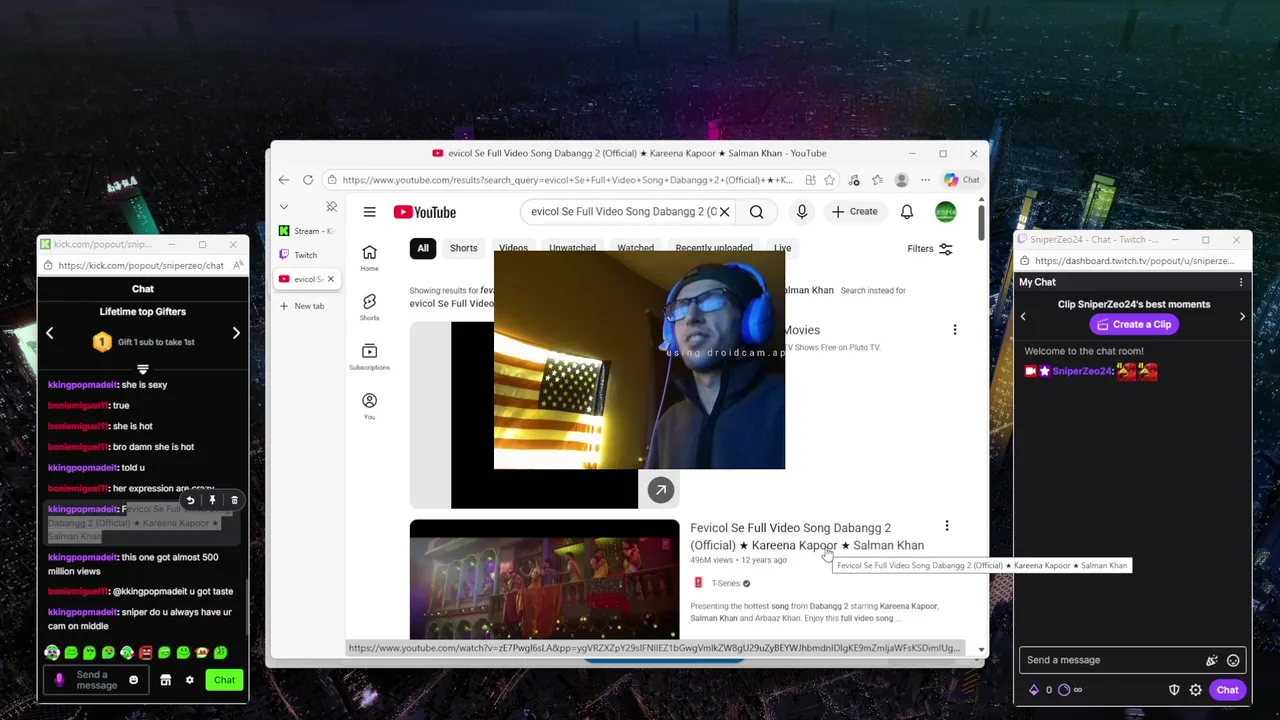Go back in the Edge browser
The height and width of the screenshot is (720, 1280).
pos(284,180)
